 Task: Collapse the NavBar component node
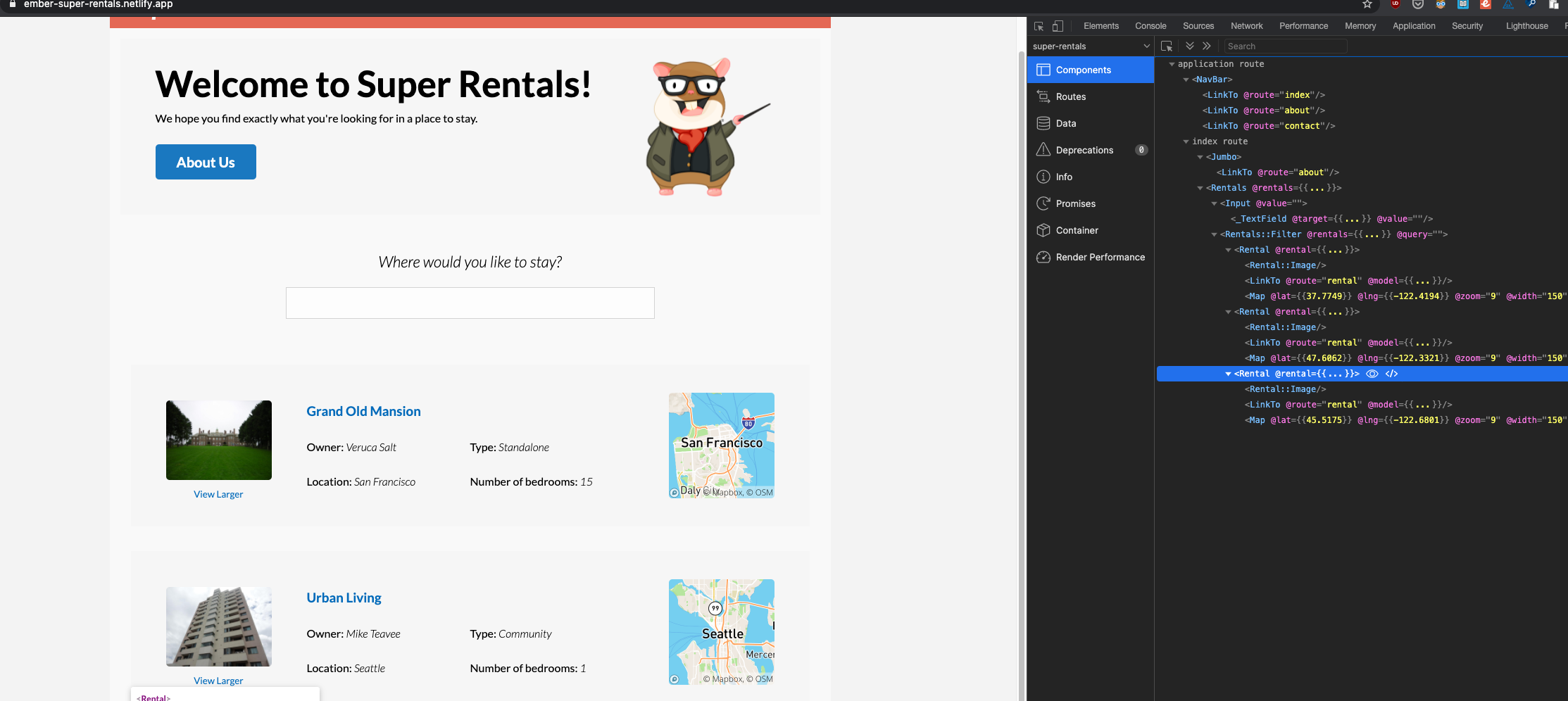point(1186,80)
